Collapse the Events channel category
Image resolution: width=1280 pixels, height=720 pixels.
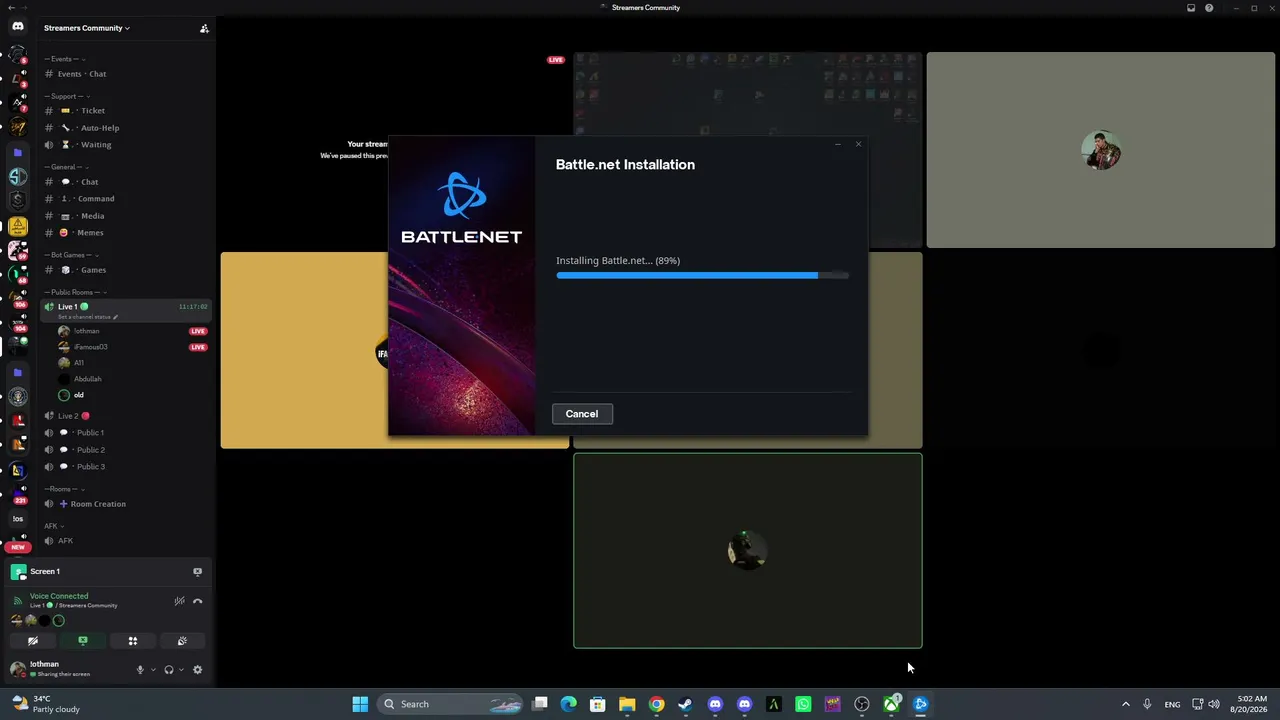65,59
